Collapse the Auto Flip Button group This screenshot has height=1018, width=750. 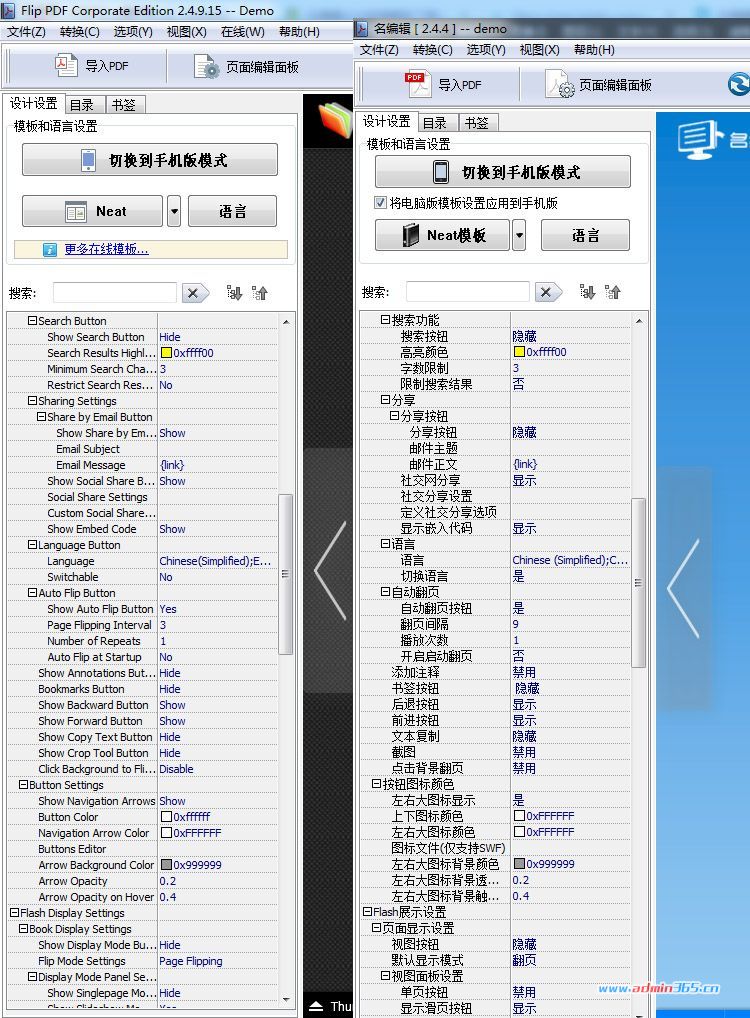click(x=32, y=593)
